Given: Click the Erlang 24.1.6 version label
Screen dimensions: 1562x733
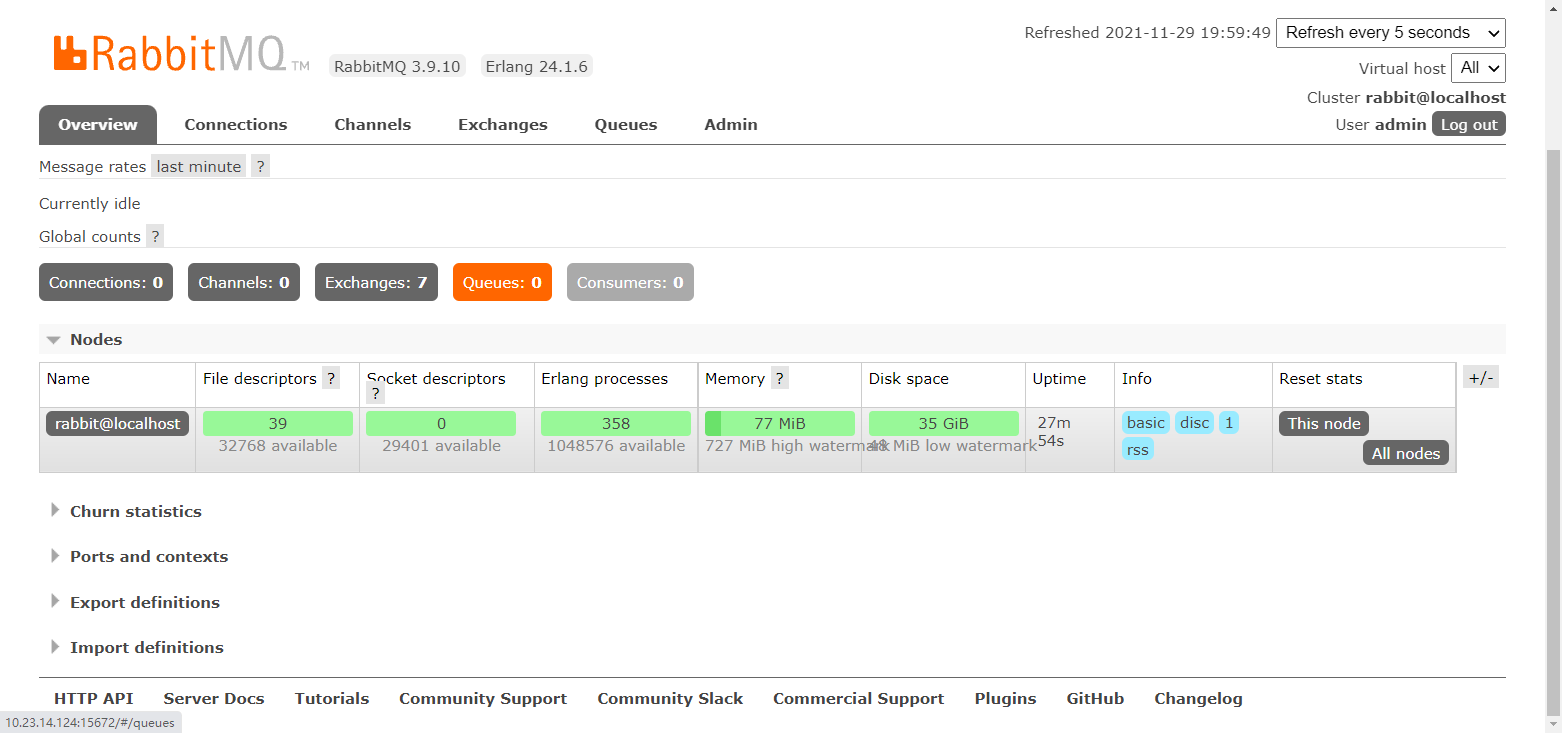Looking at the screenshot, I should [537, 67].
